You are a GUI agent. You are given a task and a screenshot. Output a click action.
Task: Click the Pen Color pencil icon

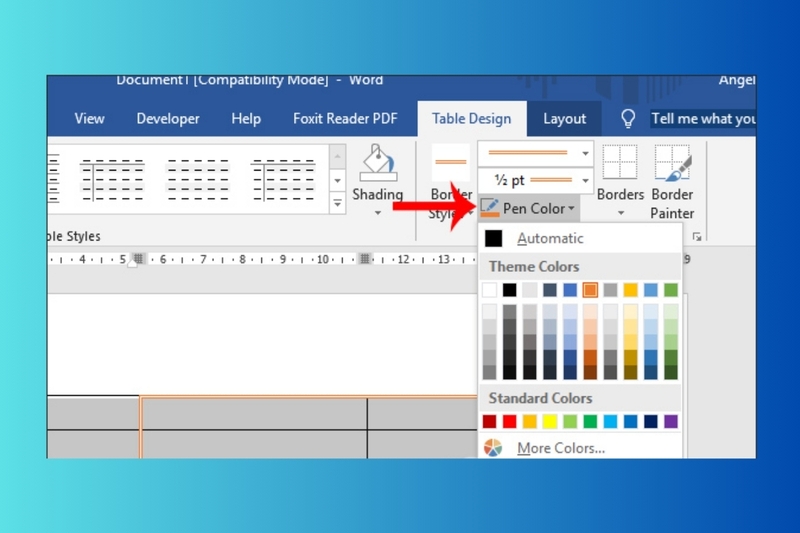tap(489, 208)
